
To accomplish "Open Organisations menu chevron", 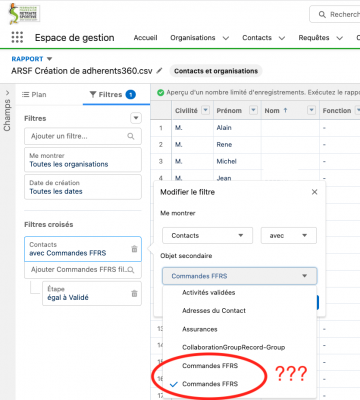I will pyautogui.click(x=226, y=38).
